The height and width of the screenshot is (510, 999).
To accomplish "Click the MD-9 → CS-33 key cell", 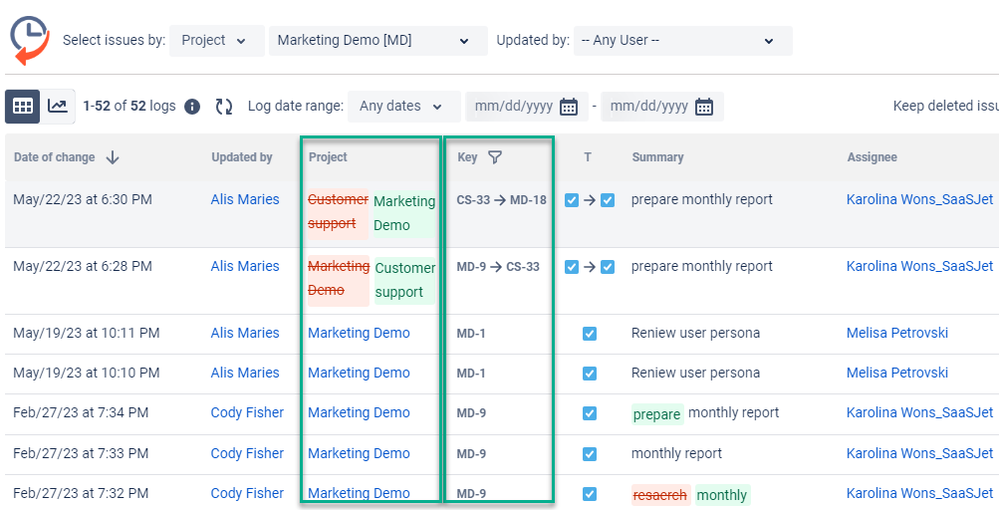I will pos(498,267).
